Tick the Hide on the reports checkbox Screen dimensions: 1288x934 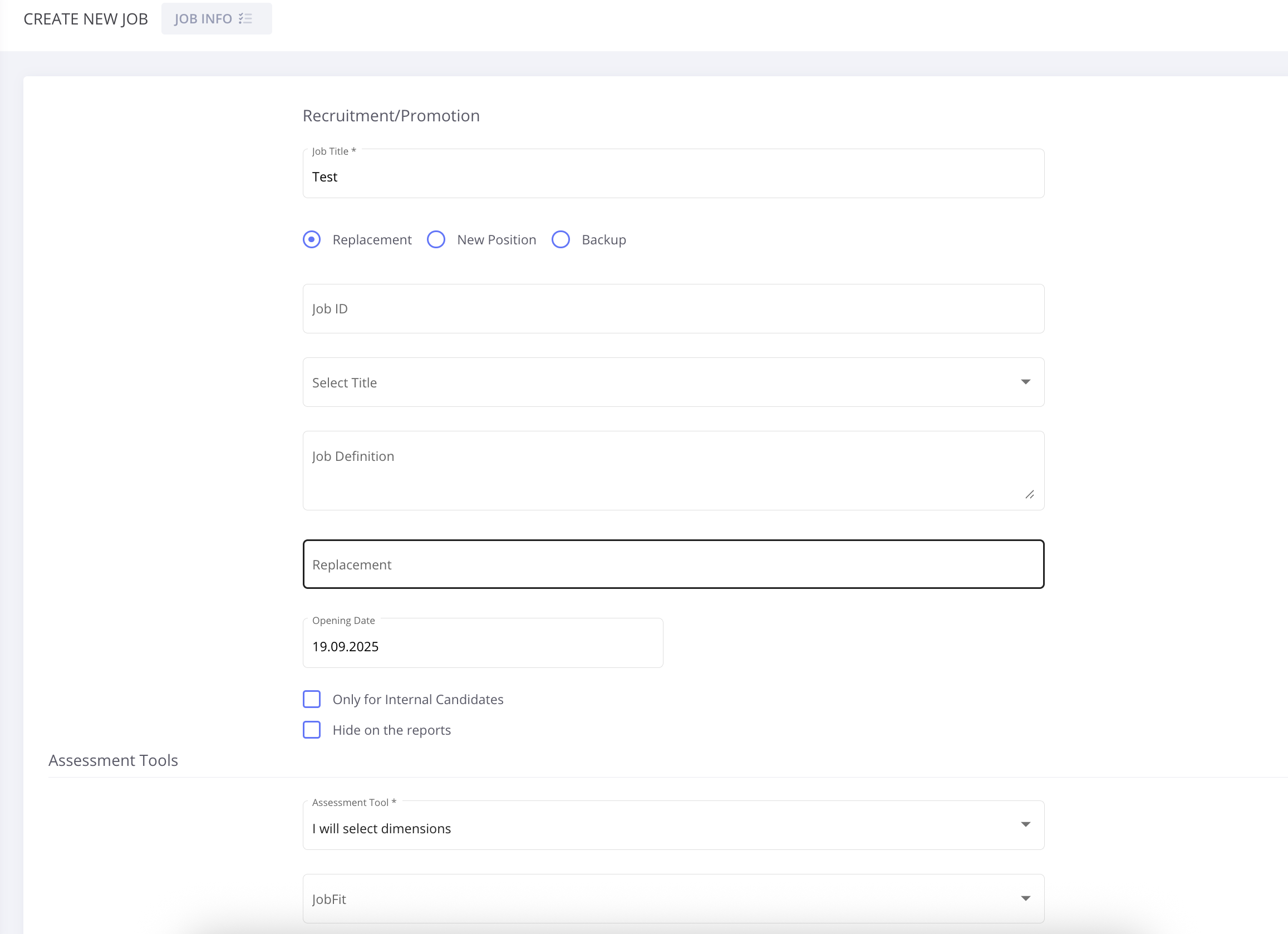312,730
